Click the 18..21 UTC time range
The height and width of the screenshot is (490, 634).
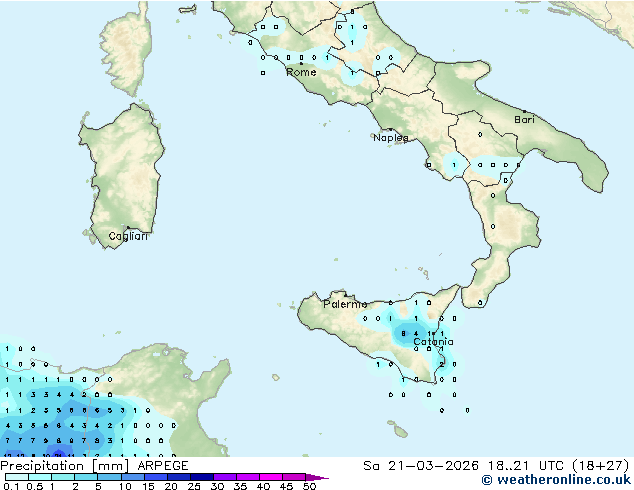pos(525,466)
